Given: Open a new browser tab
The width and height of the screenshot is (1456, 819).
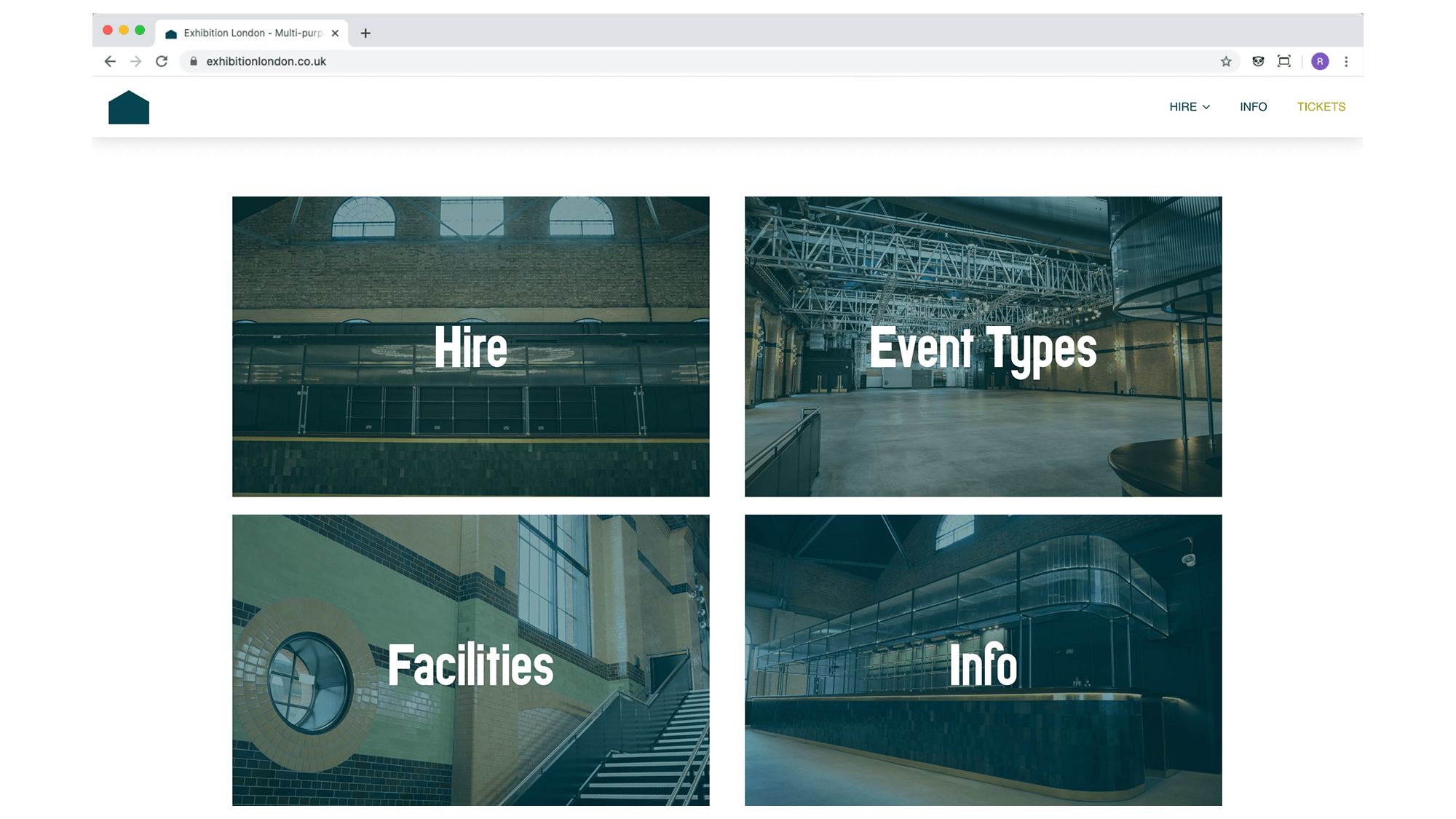Looking at the screenshot, I should [365, 33].
